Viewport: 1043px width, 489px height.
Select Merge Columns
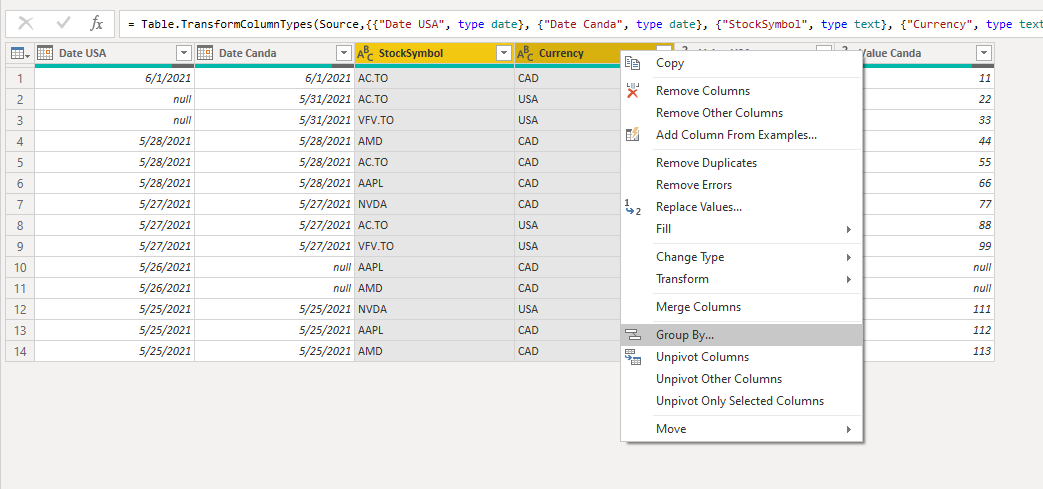tap(741, 307)
